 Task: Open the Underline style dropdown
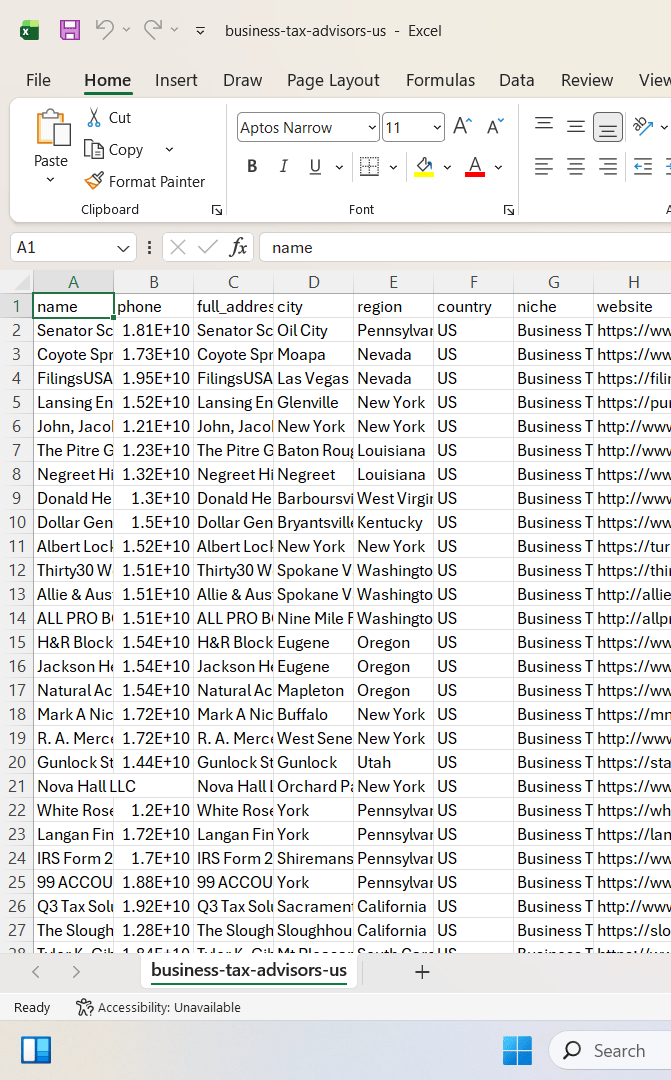339,167
